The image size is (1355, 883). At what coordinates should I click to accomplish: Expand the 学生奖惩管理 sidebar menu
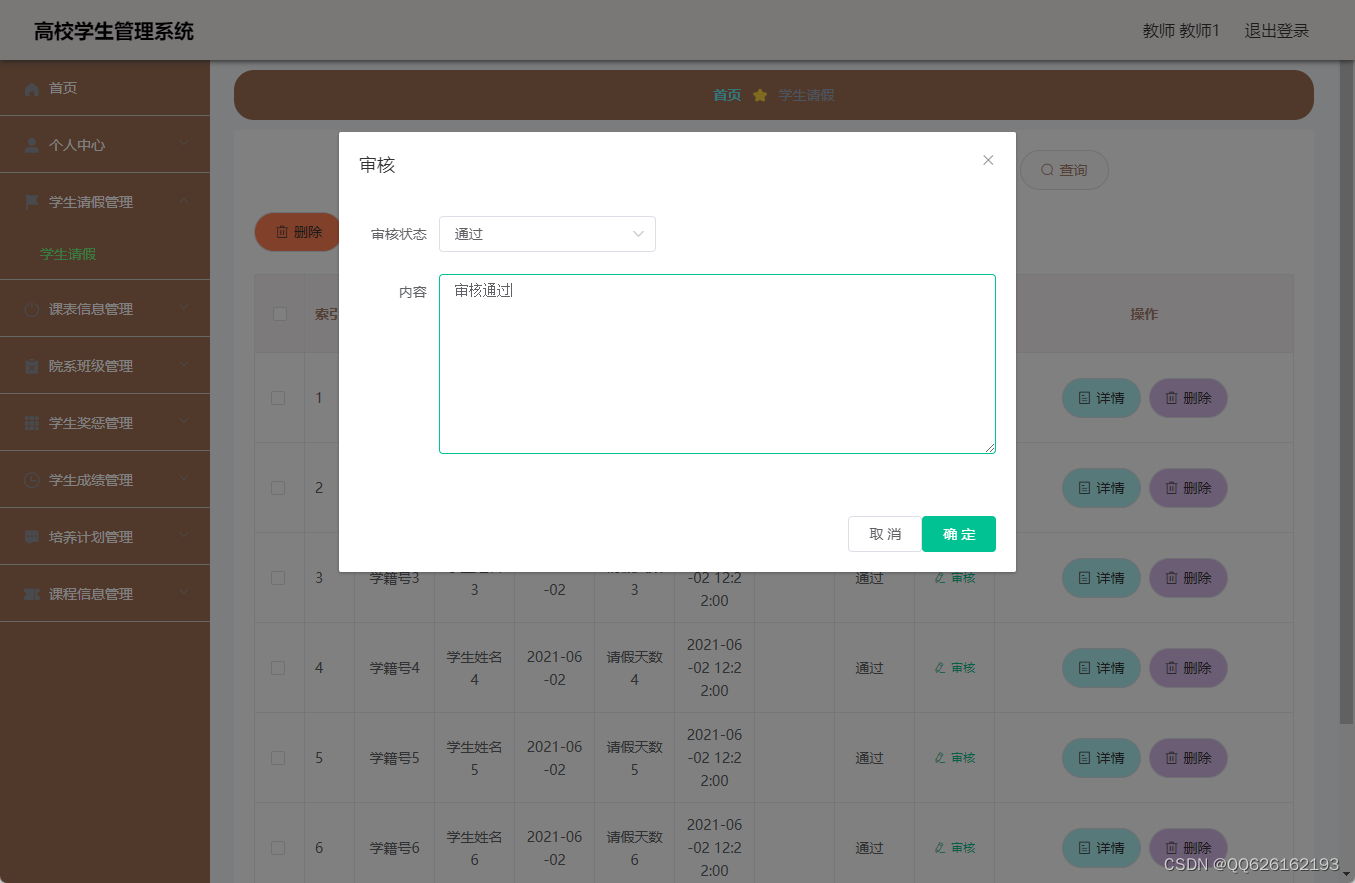[x=105, y=423]
